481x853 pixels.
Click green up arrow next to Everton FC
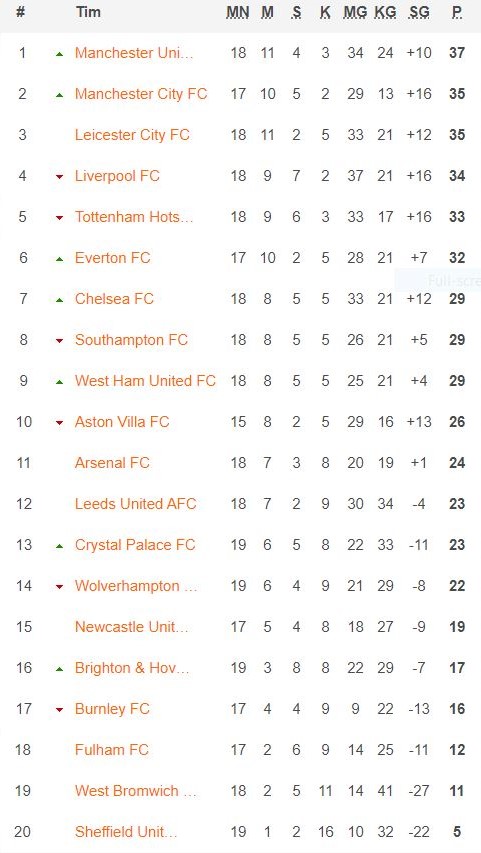click(59, 259)
